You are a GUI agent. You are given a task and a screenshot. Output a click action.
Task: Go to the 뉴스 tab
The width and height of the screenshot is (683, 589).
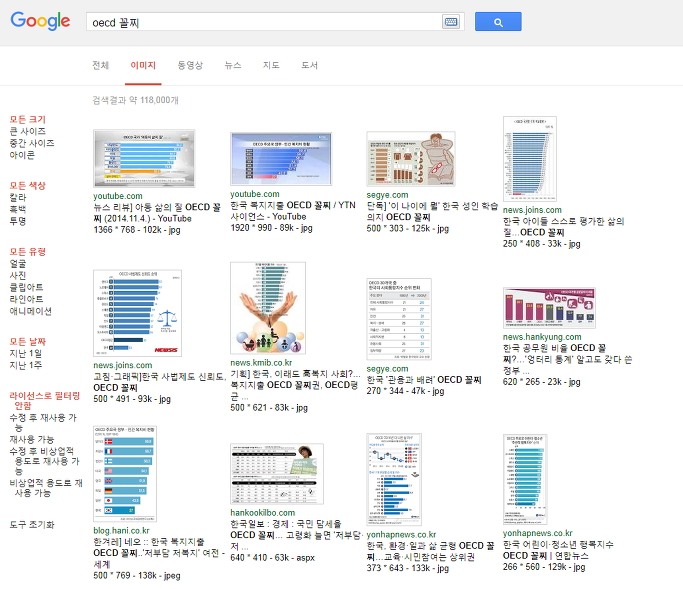coord(233,65)
